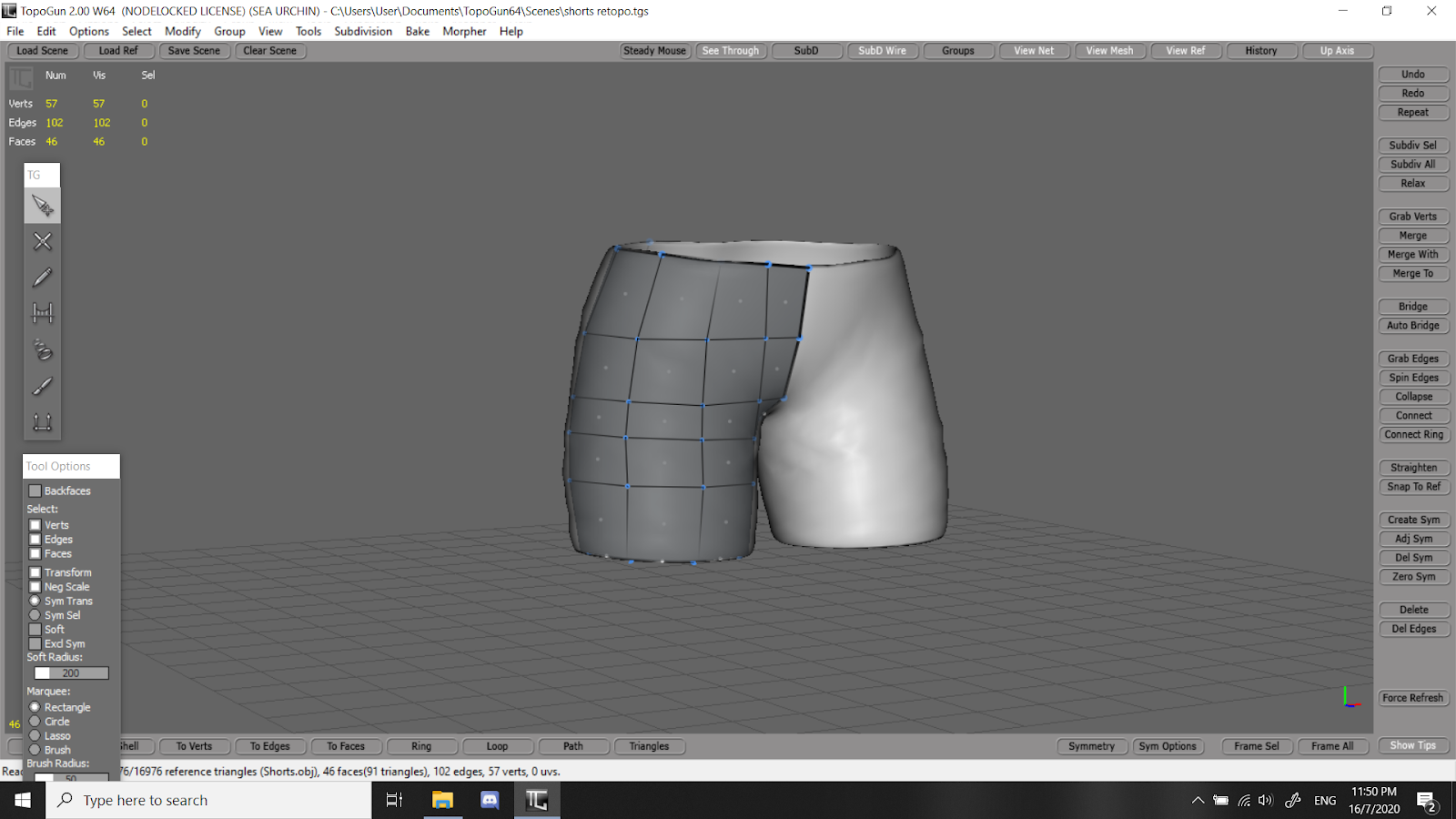Select the Extrude tool icon
Screen dimensions: 1456x819
42,421
